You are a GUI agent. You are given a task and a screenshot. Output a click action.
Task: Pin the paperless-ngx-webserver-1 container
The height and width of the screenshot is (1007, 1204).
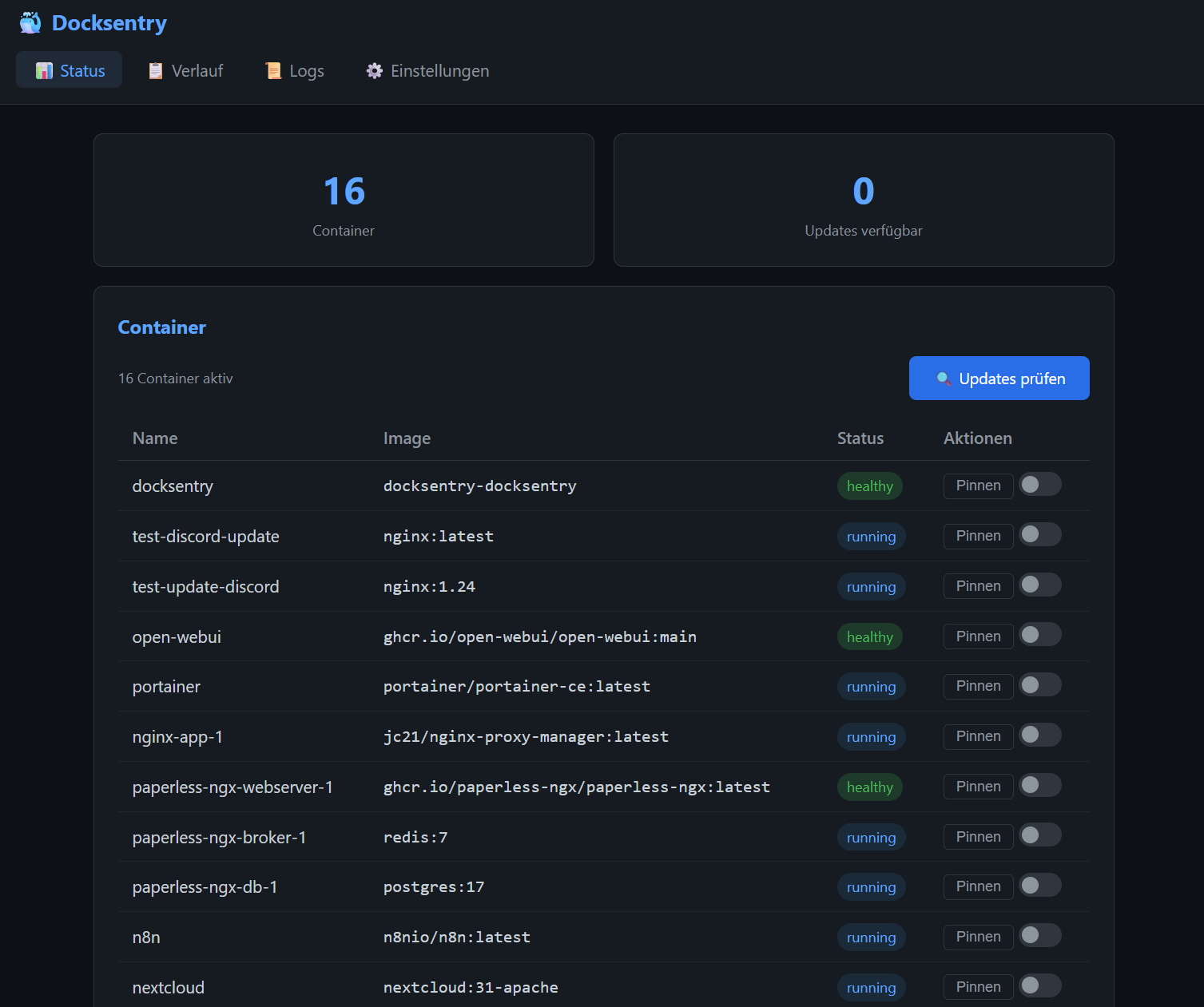click(978, 787)
